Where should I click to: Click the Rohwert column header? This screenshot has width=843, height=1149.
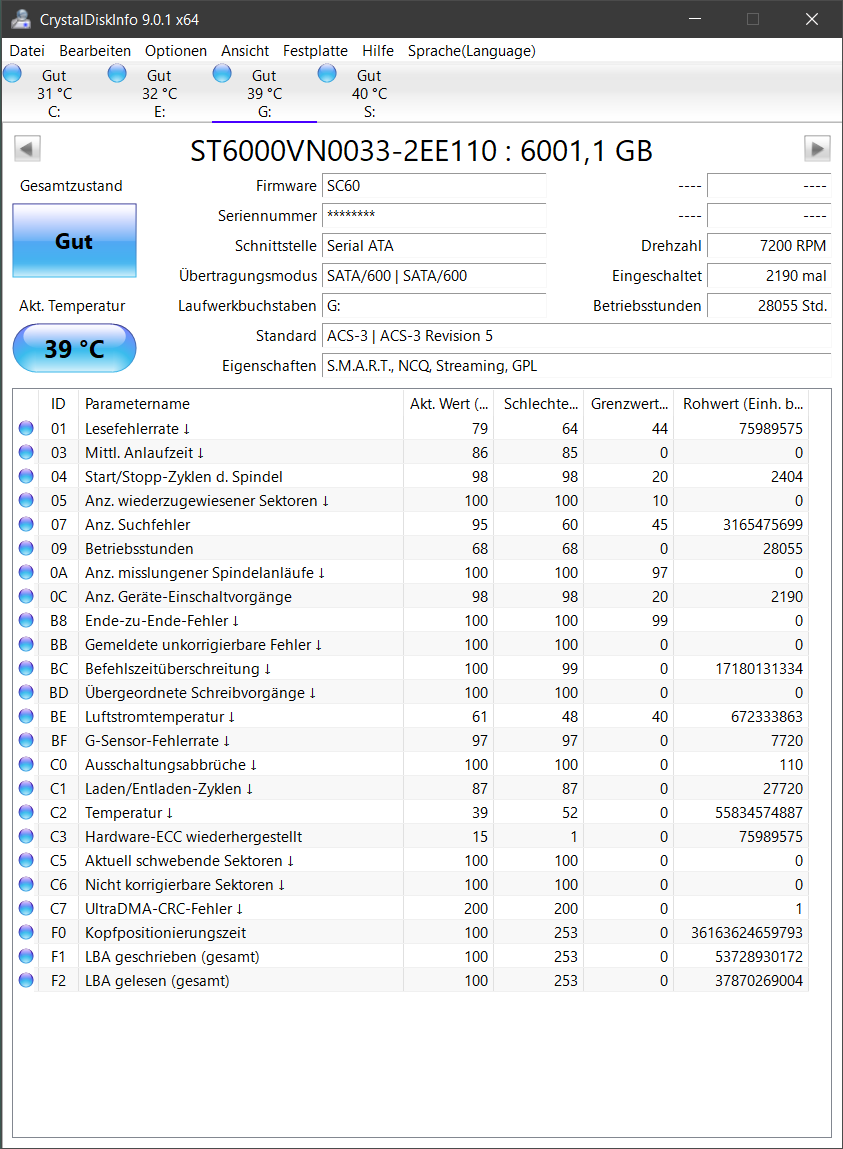tap(741, 404)
